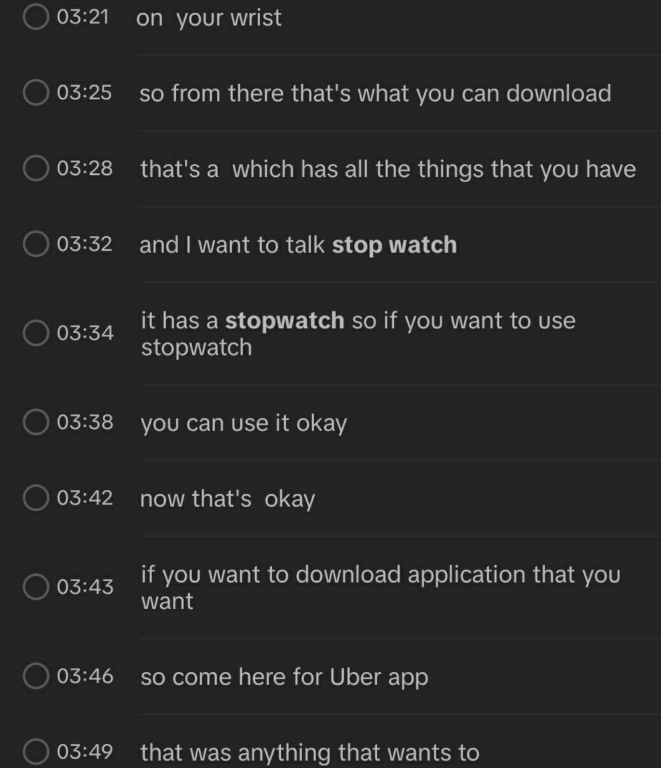The image size is (661, 768).
Task: Select the radio circle beside 03:43
Action: click(x=36, y=587)
